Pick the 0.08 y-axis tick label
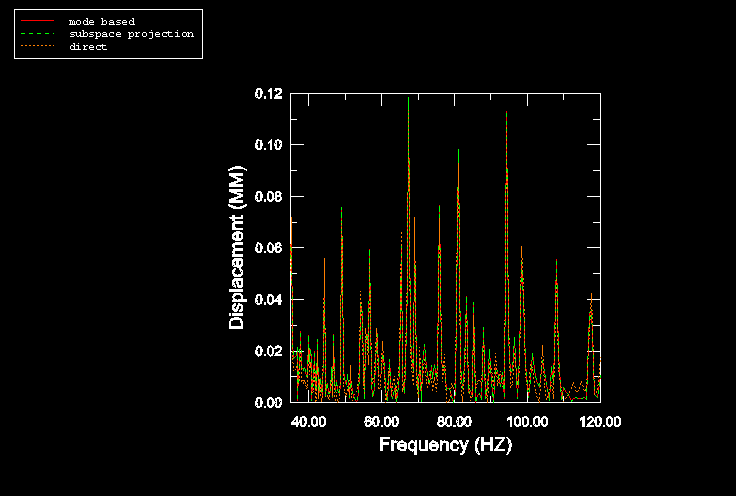736x496 pixels. 266,197
